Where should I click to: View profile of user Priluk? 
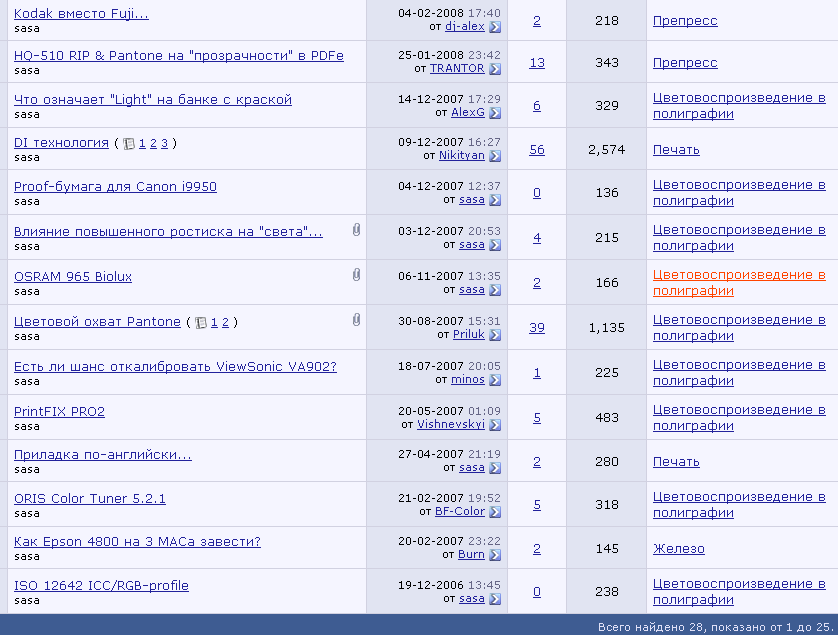pyautogui.click(x=469, y=334)
